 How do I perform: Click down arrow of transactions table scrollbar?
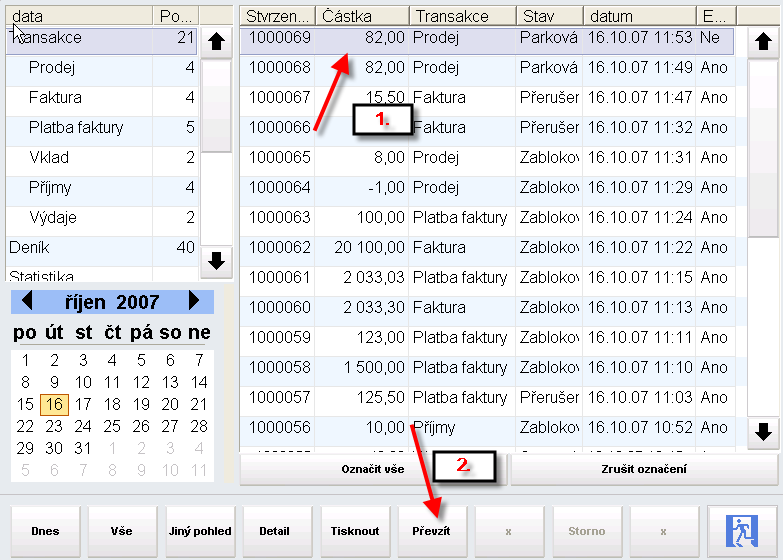coord(763,432)
